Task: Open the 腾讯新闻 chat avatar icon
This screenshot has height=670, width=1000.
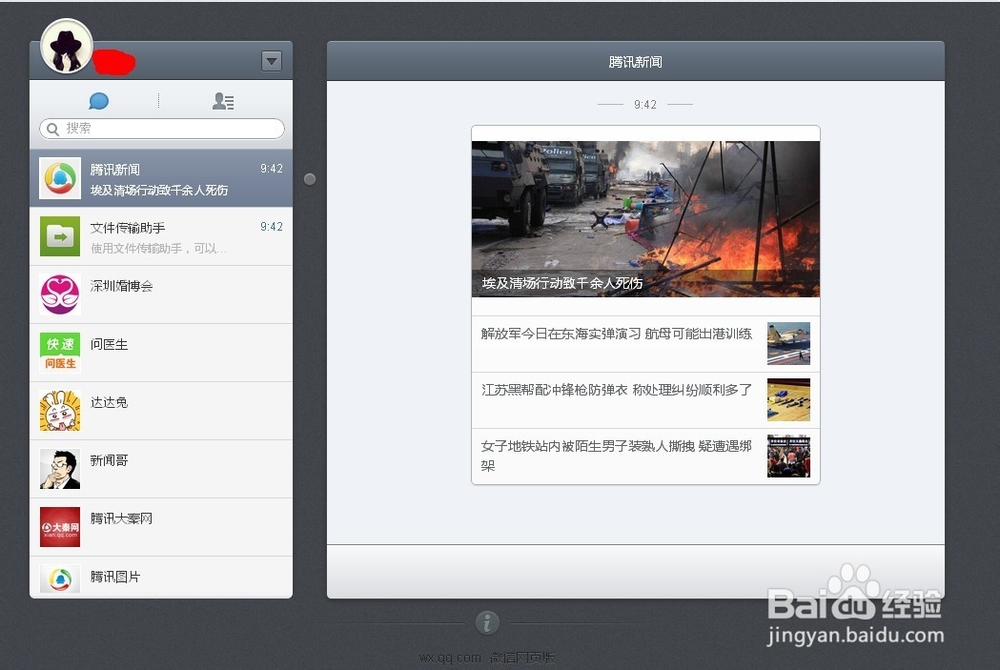Action: click(59, 177)
